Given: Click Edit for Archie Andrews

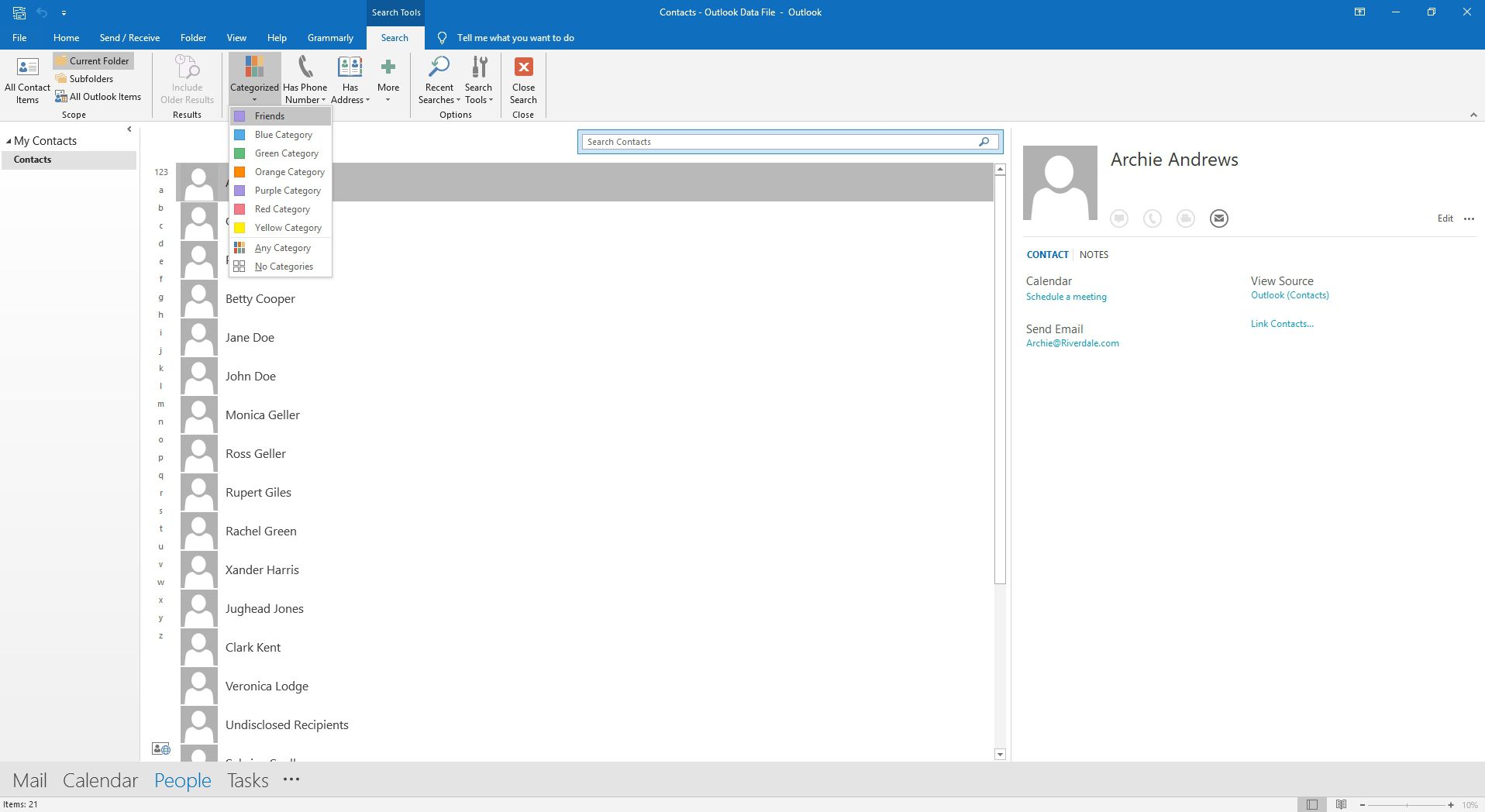Looking at the screenshot, I should pyautogui.click(x=1445, y=218).
